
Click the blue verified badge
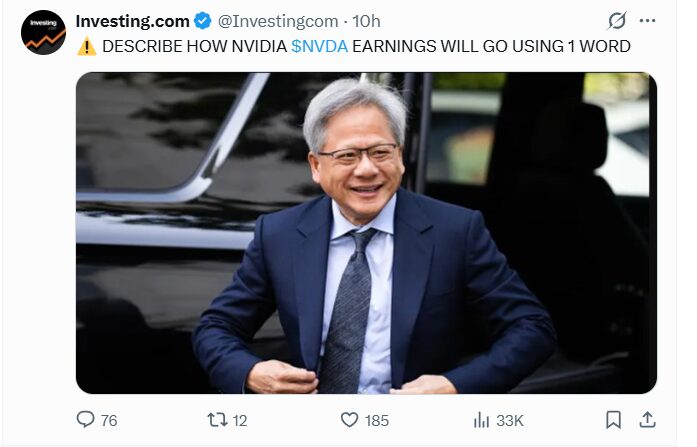(x=203, y=21)
